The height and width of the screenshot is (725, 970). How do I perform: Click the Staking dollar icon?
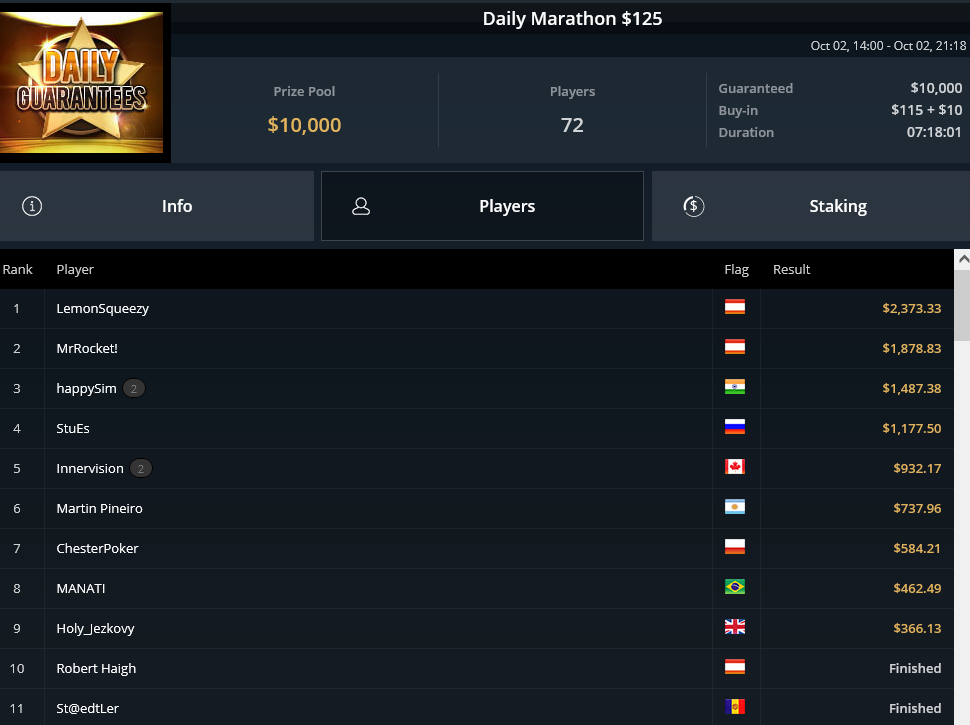click(693, 206)
